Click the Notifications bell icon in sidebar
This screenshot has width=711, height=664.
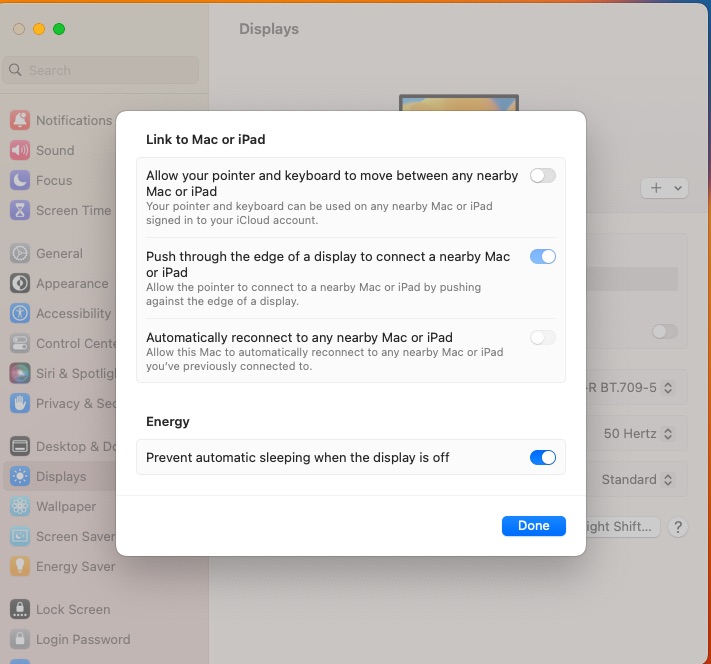pos(20,120)
